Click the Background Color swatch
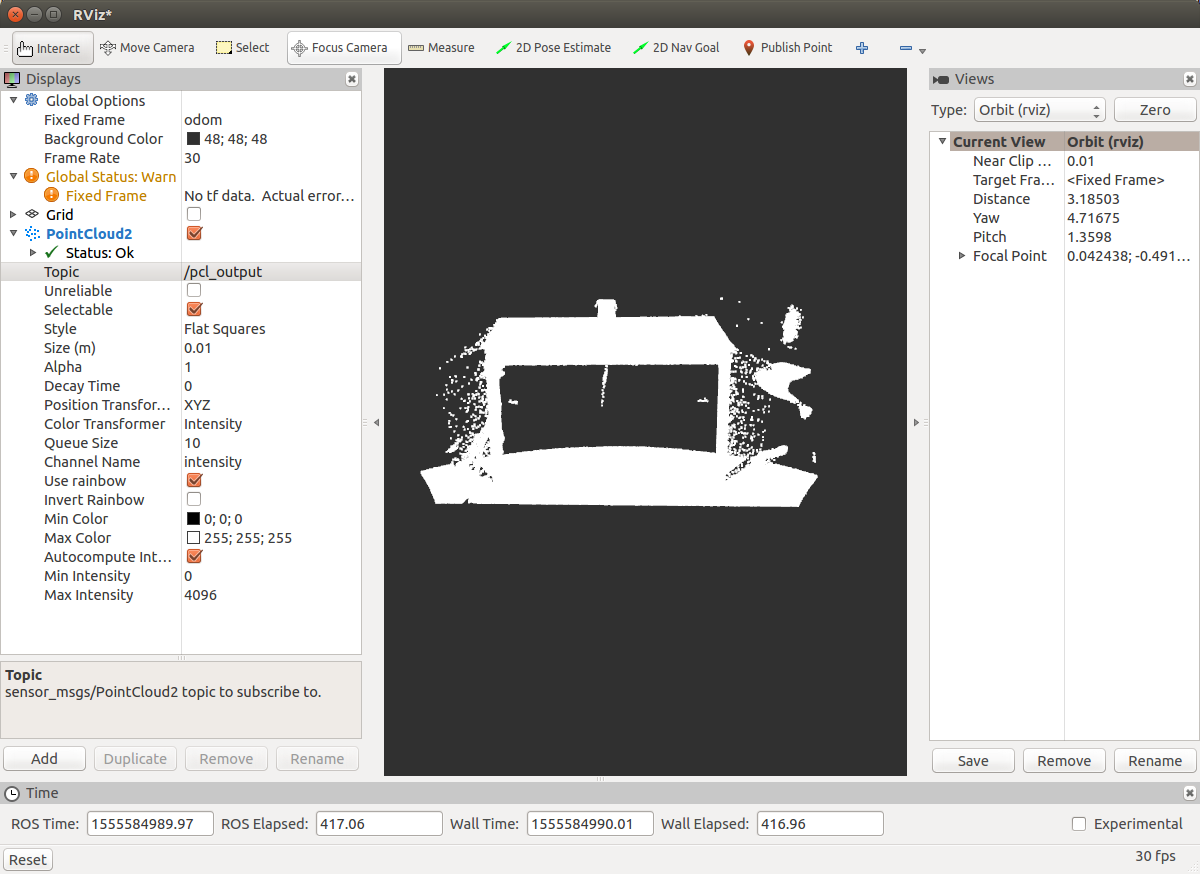Viewport: 1200px width, 874px height. coord(194,139)
